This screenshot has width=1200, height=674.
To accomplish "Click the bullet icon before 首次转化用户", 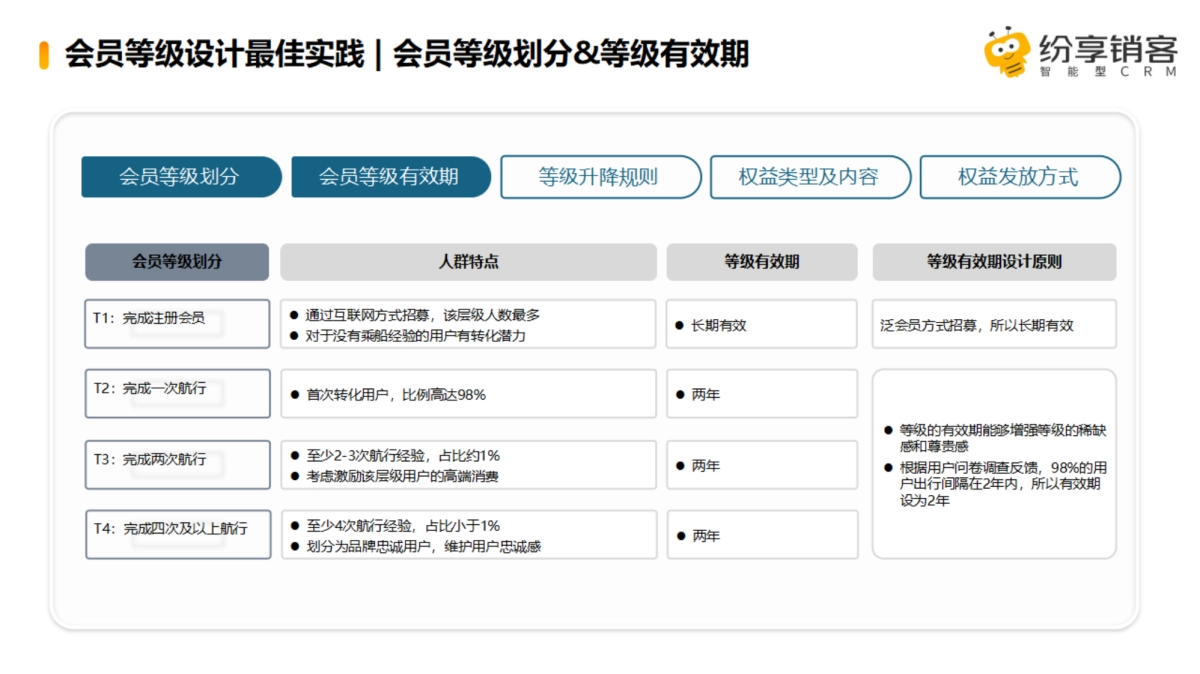I will [x=295, y=393].
